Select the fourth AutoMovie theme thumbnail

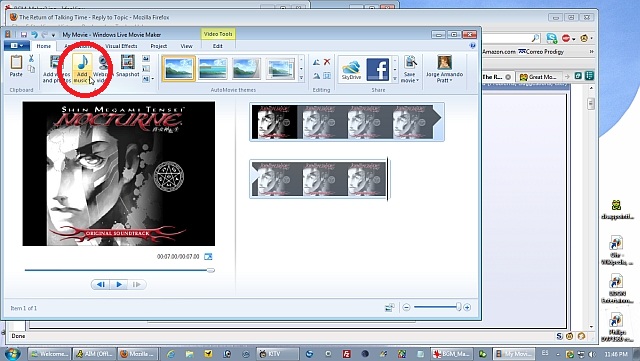280,68
